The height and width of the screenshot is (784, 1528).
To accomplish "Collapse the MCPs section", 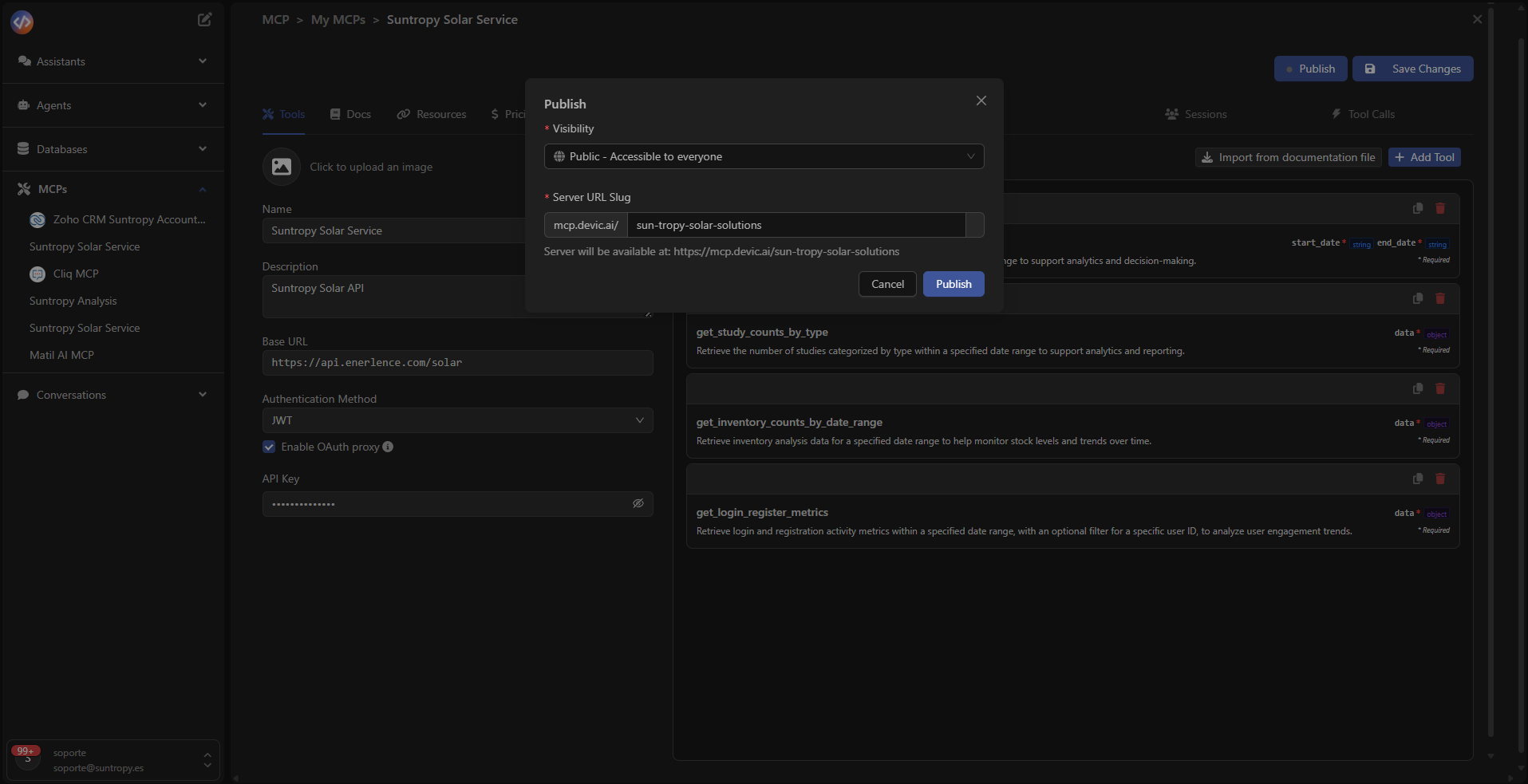I will click(203, 189).
